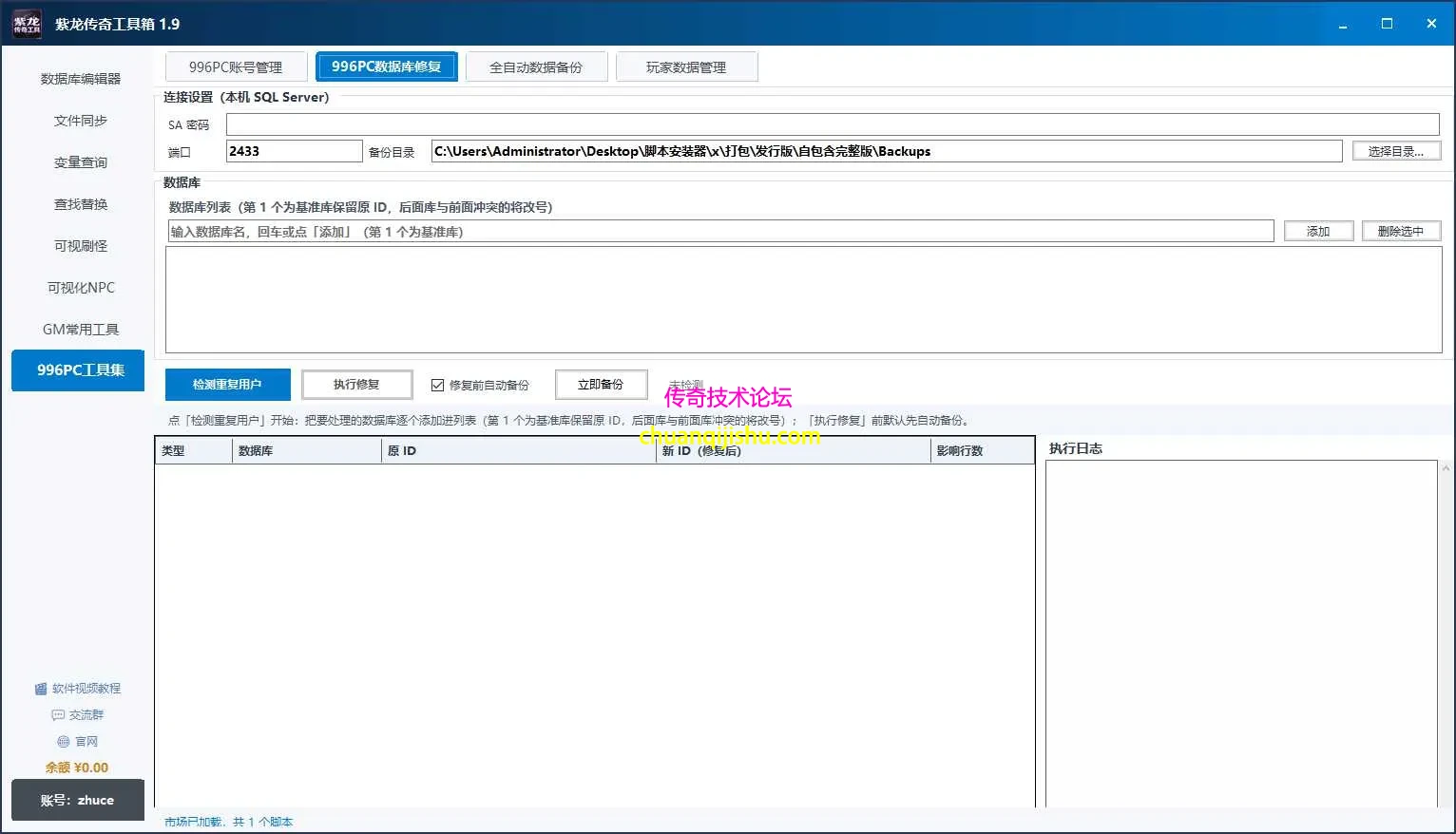The height and width of the screenshot is (834, 1456).
Task: Click the 立即备份 button
Action: (x=601, y=385)
